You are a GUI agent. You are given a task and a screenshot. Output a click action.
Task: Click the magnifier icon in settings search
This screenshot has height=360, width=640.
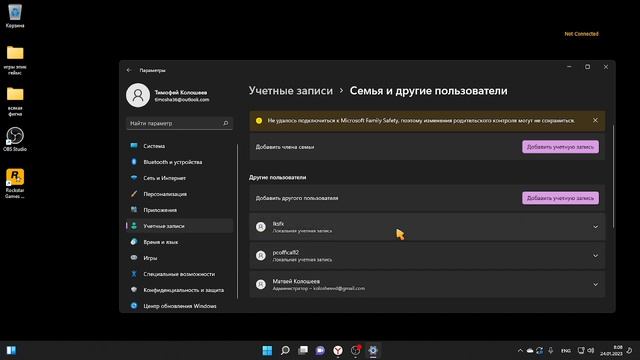[x=226, y=123]
